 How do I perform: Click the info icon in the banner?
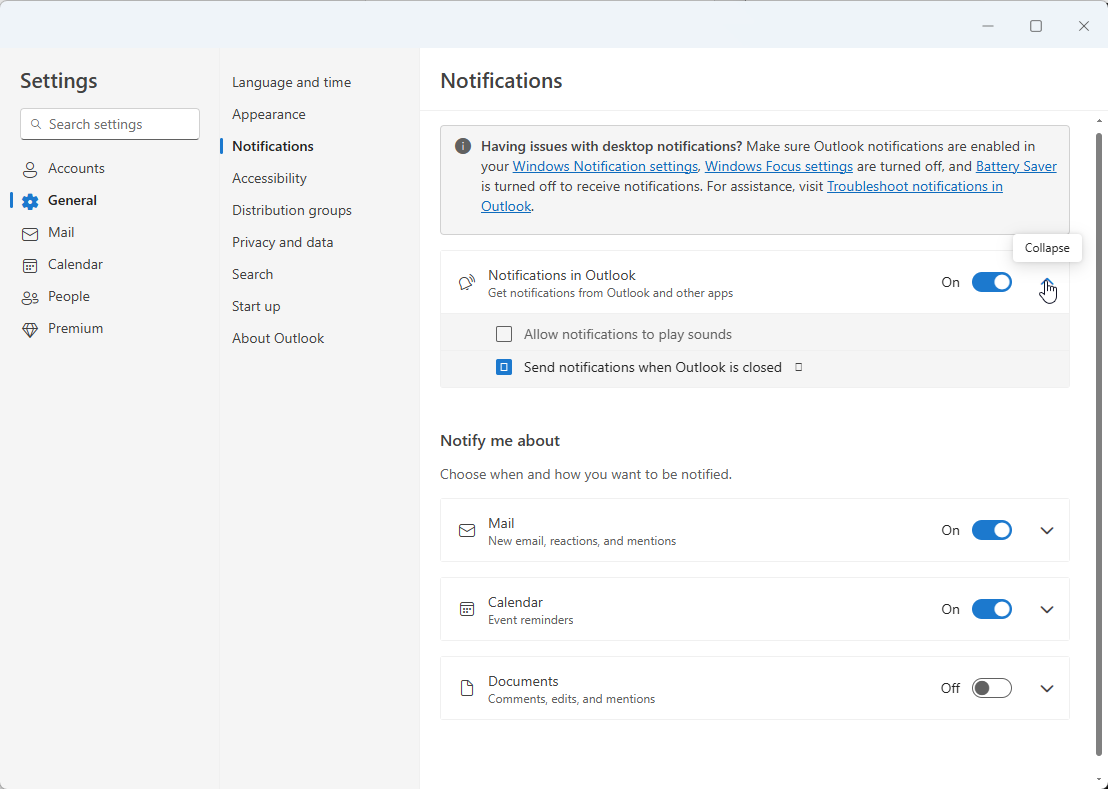(463, 146)
